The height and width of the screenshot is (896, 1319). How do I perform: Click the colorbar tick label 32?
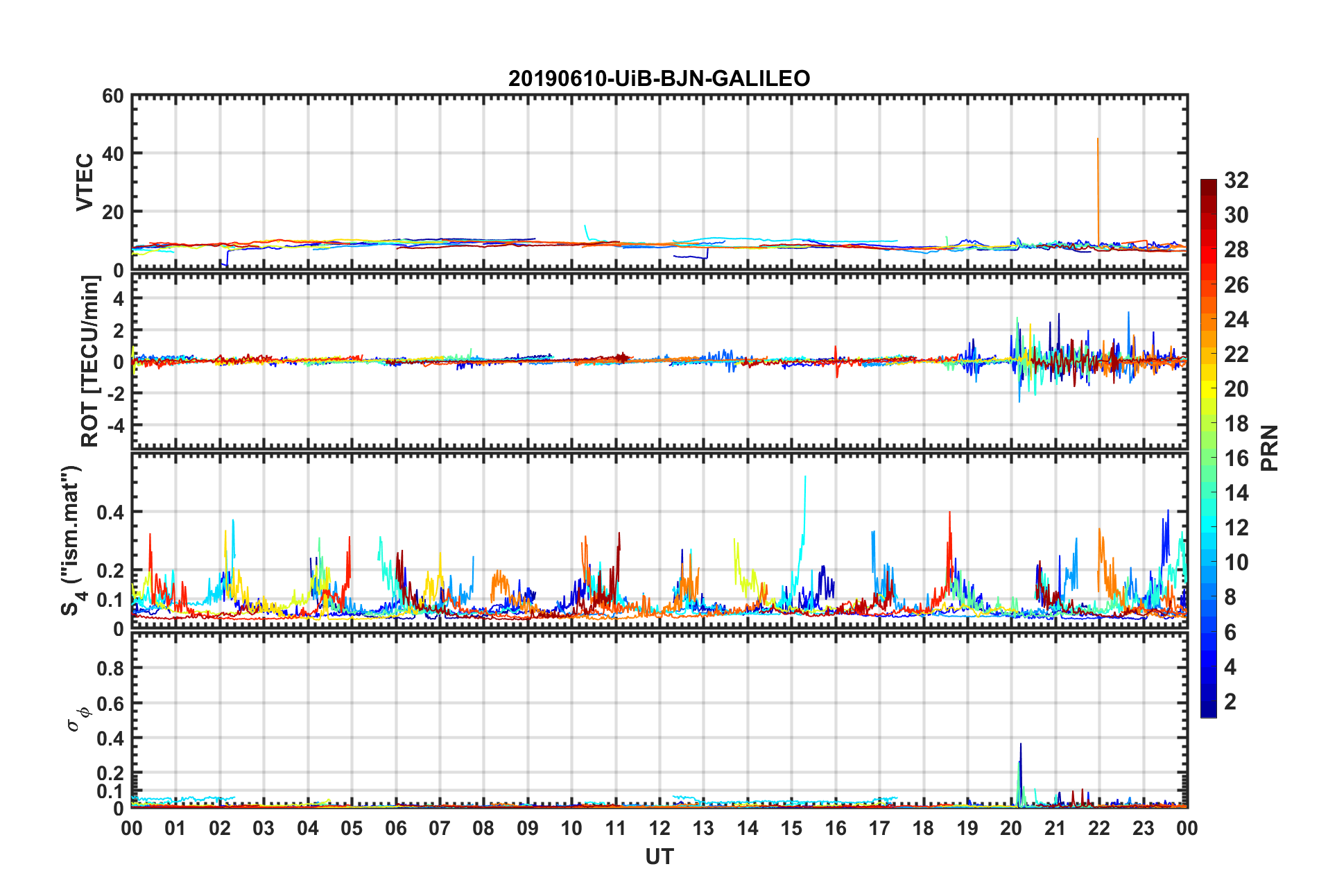tap(1236, 180)
